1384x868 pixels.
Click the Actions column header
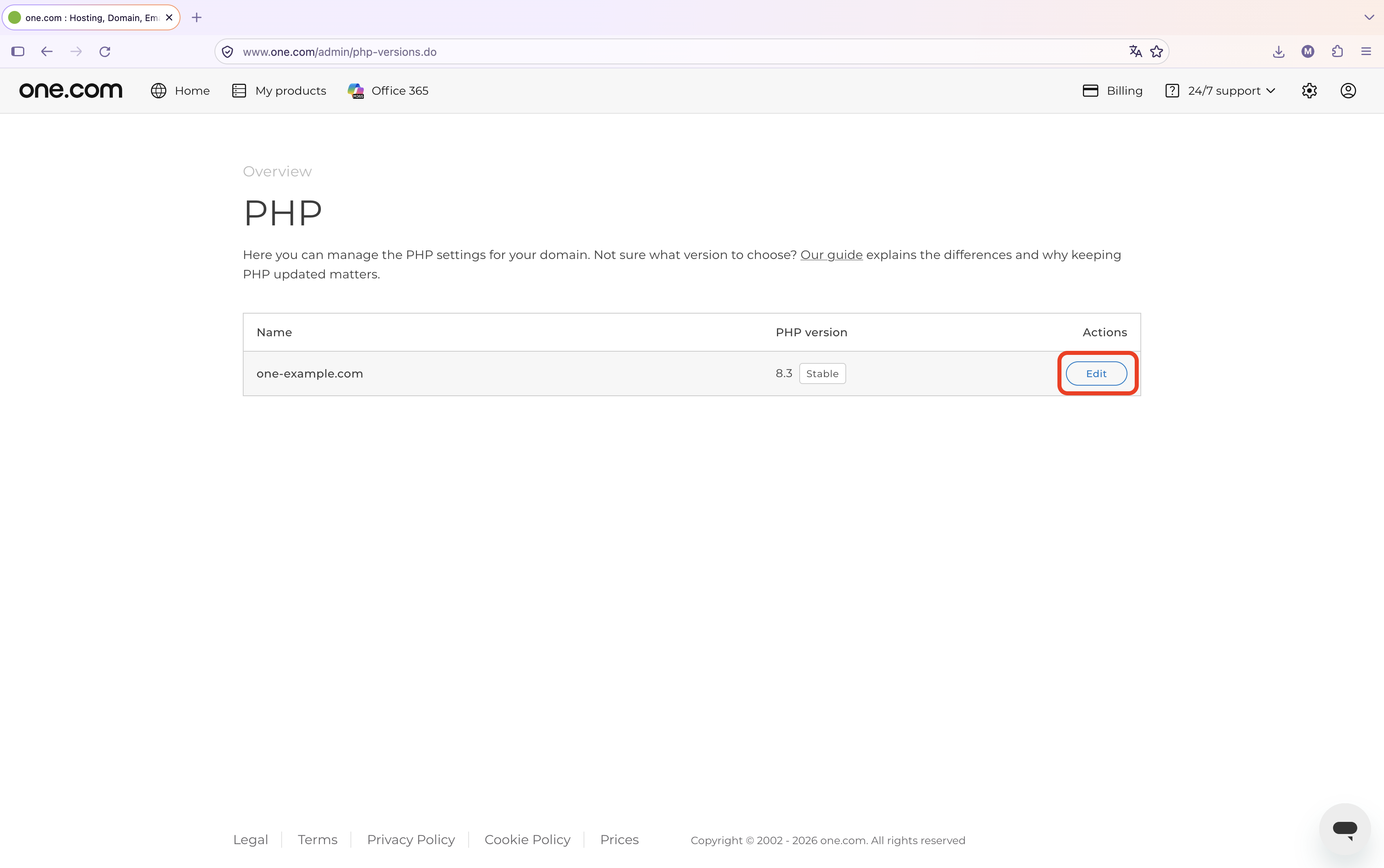tap(1105, 332)
